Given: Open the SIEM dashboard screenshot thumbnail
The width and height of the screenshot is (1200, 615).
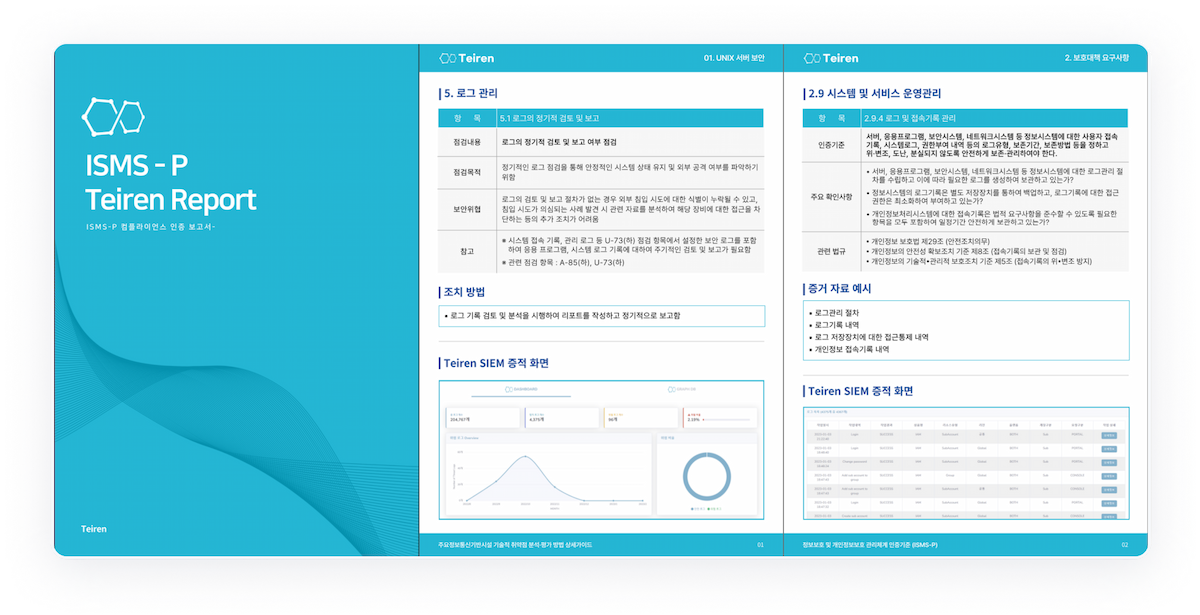Looking at the screenshot, I should point(602,450).
